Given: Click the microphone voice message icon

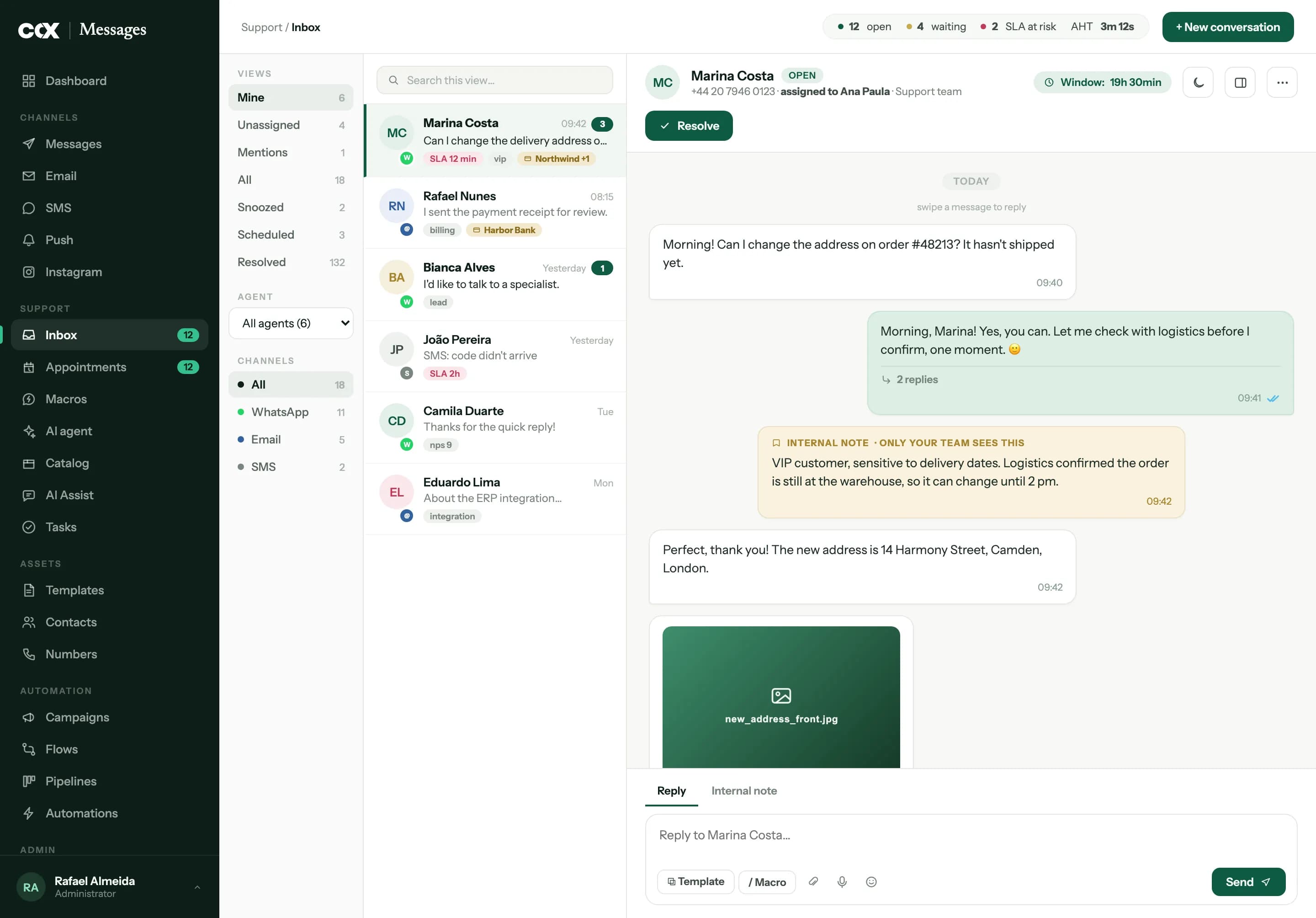Looking at the screenshot, I should [x=842, y=881].
